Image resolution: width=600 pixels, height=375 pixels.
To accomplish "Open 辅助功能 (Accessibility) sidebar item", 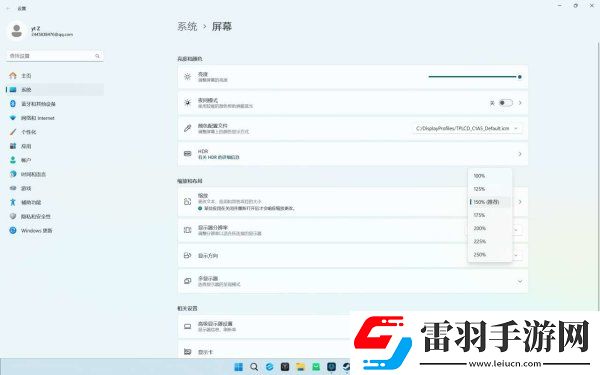I will click(x=55, y=202).
